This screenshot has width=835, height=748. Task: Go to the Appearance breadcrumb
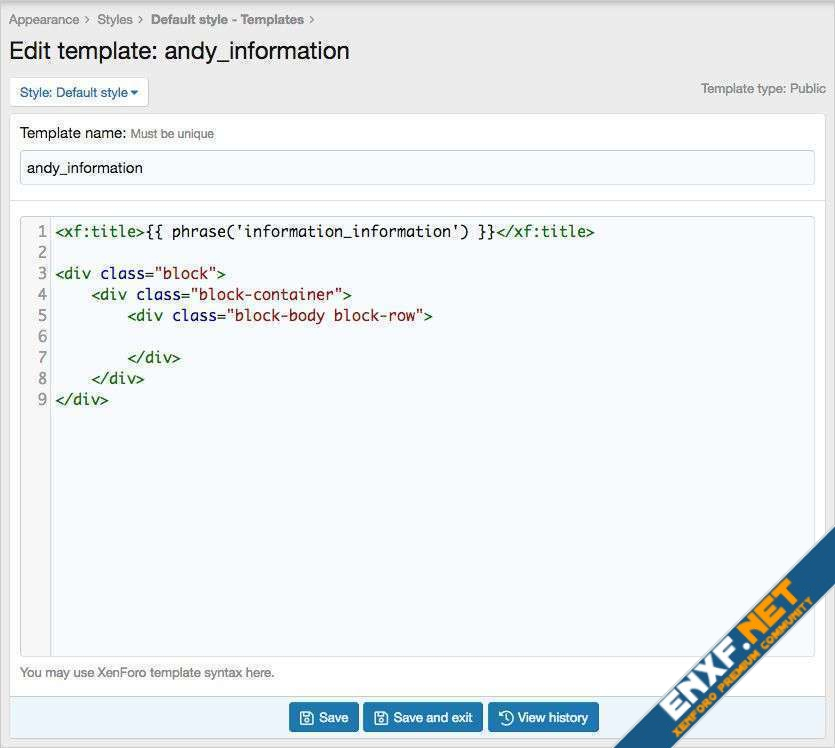[x=44, y=19]
